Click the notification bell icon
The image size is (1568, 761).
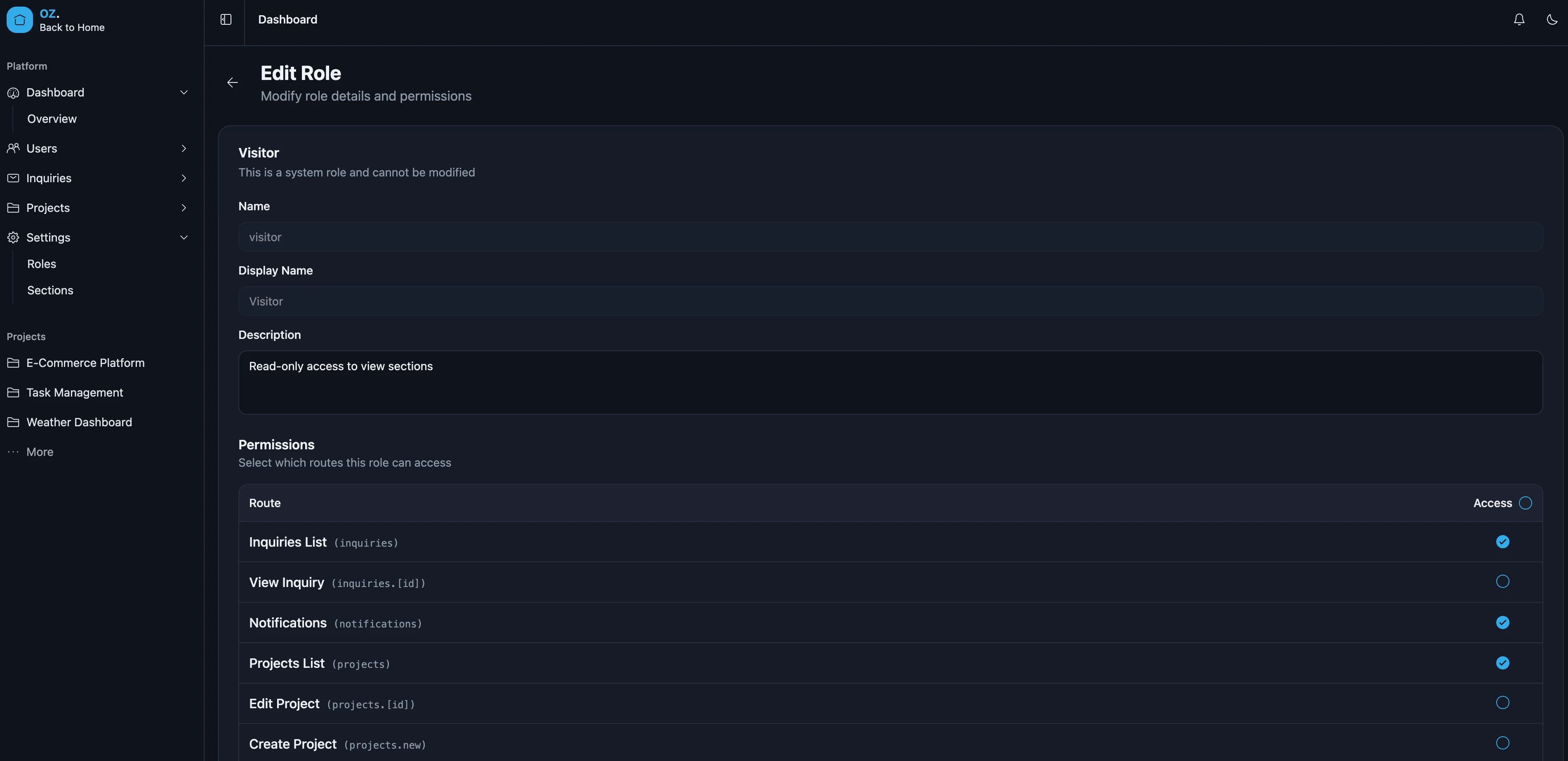[1519, 19]
